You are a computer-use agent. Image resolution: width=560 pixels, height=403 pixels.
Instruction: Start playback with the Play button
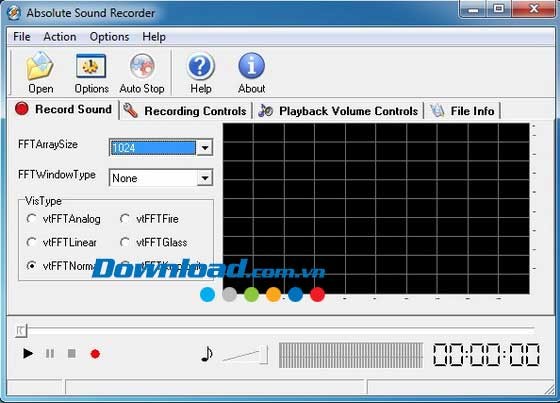(28, 354)
